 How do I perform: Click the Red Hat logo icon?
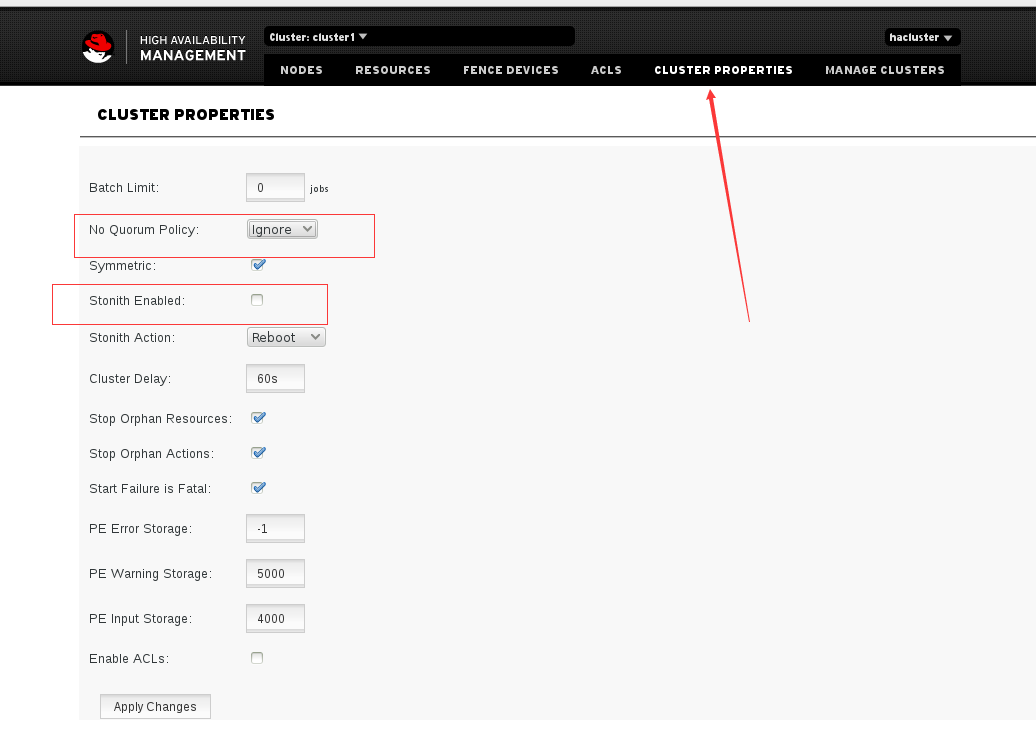tap(98, 47)
